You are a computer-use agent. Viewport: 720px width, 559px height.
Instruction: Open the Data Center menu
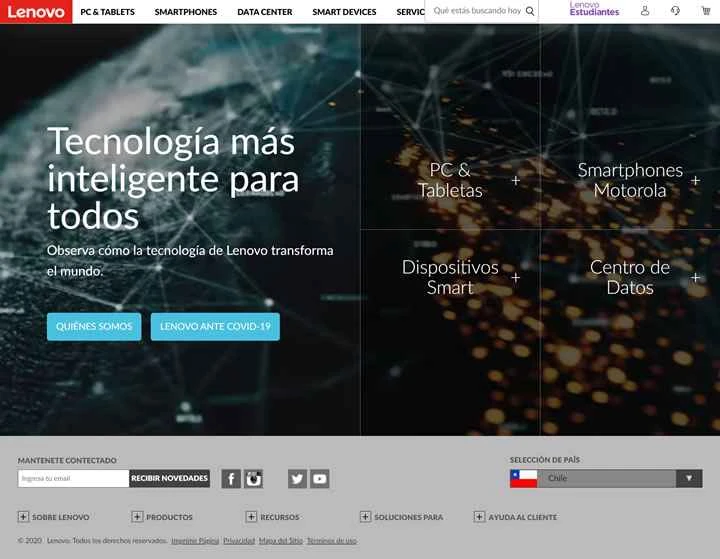(x=265, y=12)
